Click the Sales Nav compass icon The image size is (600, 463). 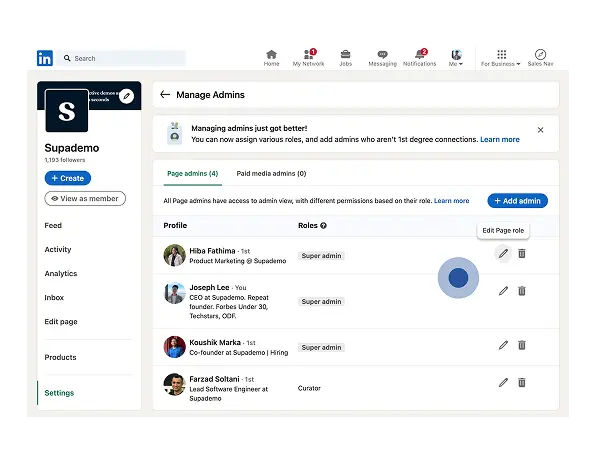point(540,54)
